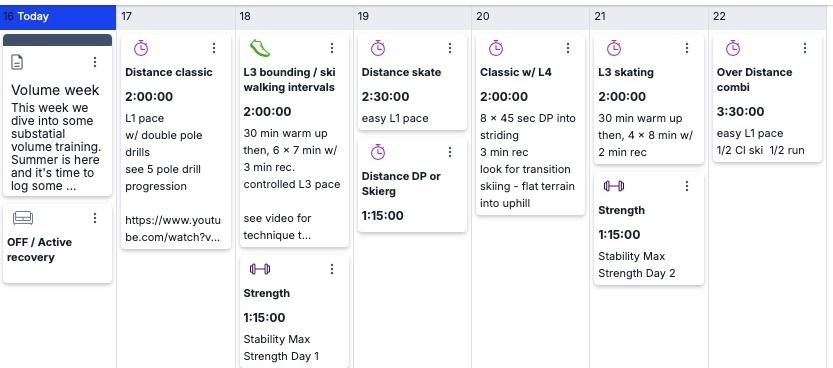Click the couch icon on OFF / Active recovery
Screen dimensions: 833x368
(23, 218)
